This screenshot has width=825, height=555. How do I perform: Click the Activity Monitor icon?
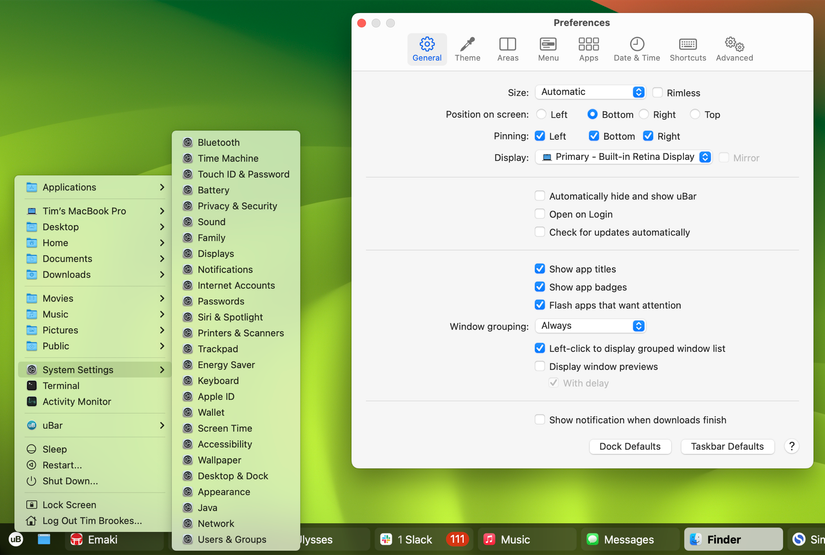point(32,401)
